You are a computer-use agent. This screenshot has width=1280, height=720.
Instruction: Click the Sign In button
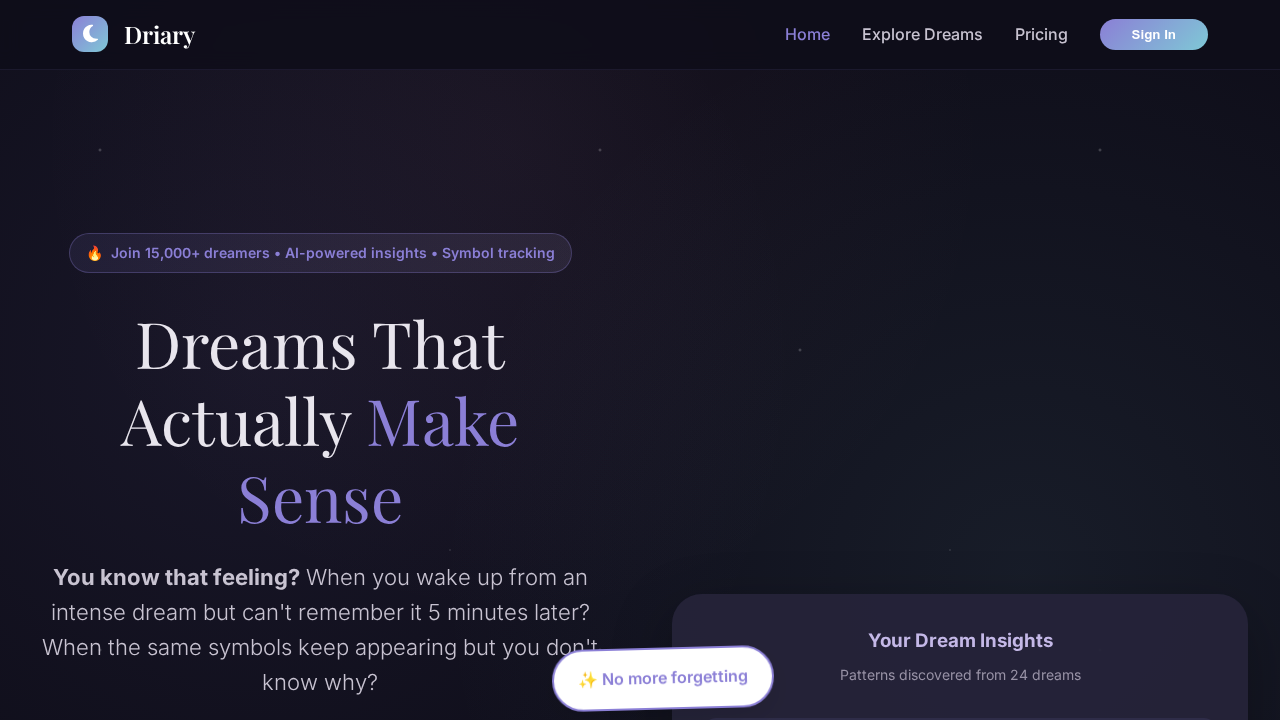coord(1154,34)
